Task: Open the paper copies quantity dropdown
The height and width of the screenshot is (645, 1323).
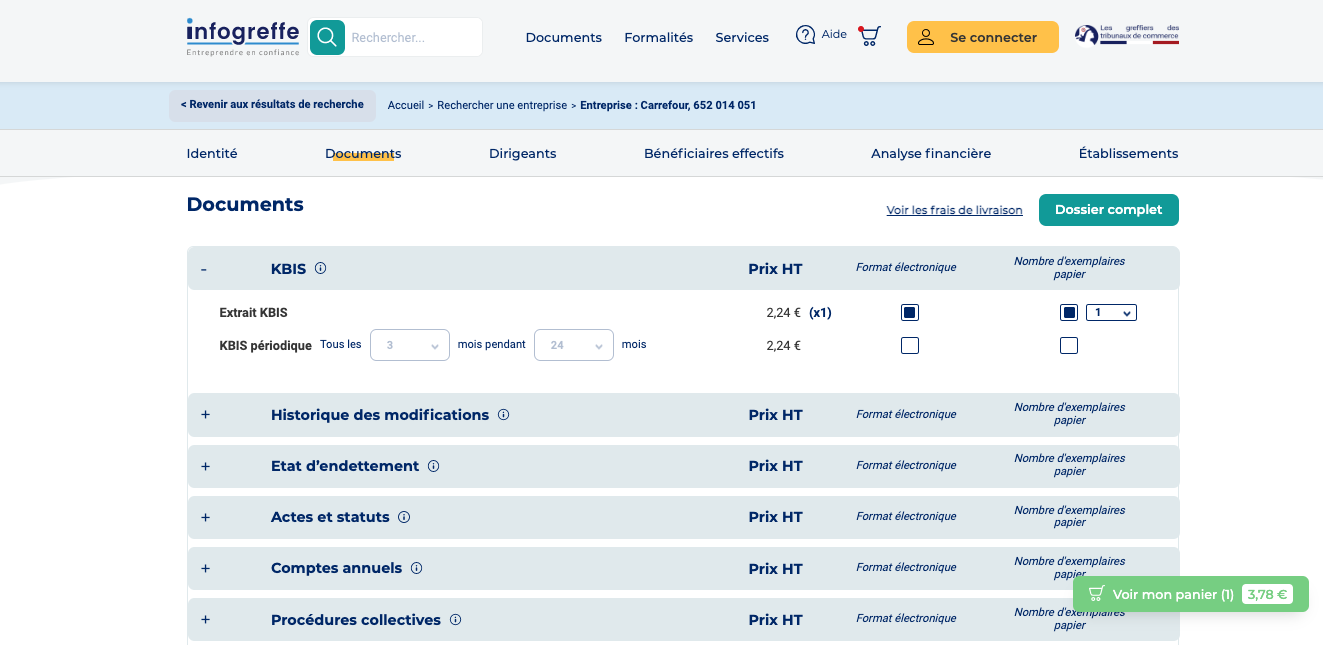Action: [x=1111, y=313]
